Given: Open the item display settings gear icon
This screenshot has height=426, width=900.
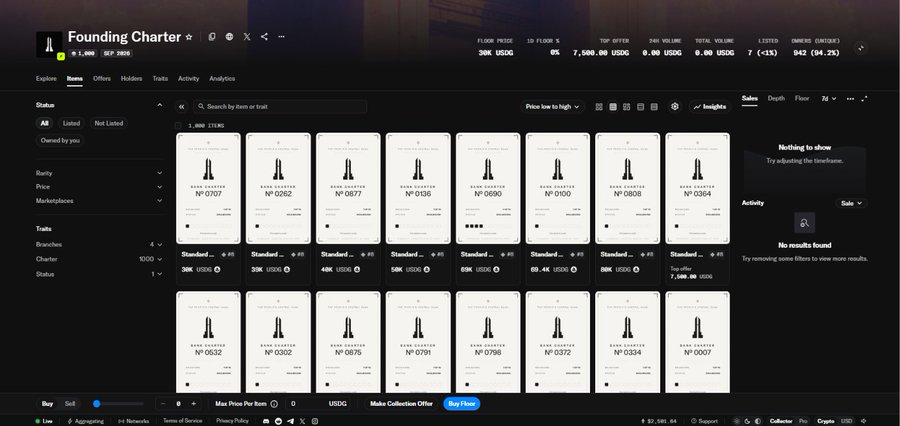Looking at the screenshot, I should click(675, 107).
